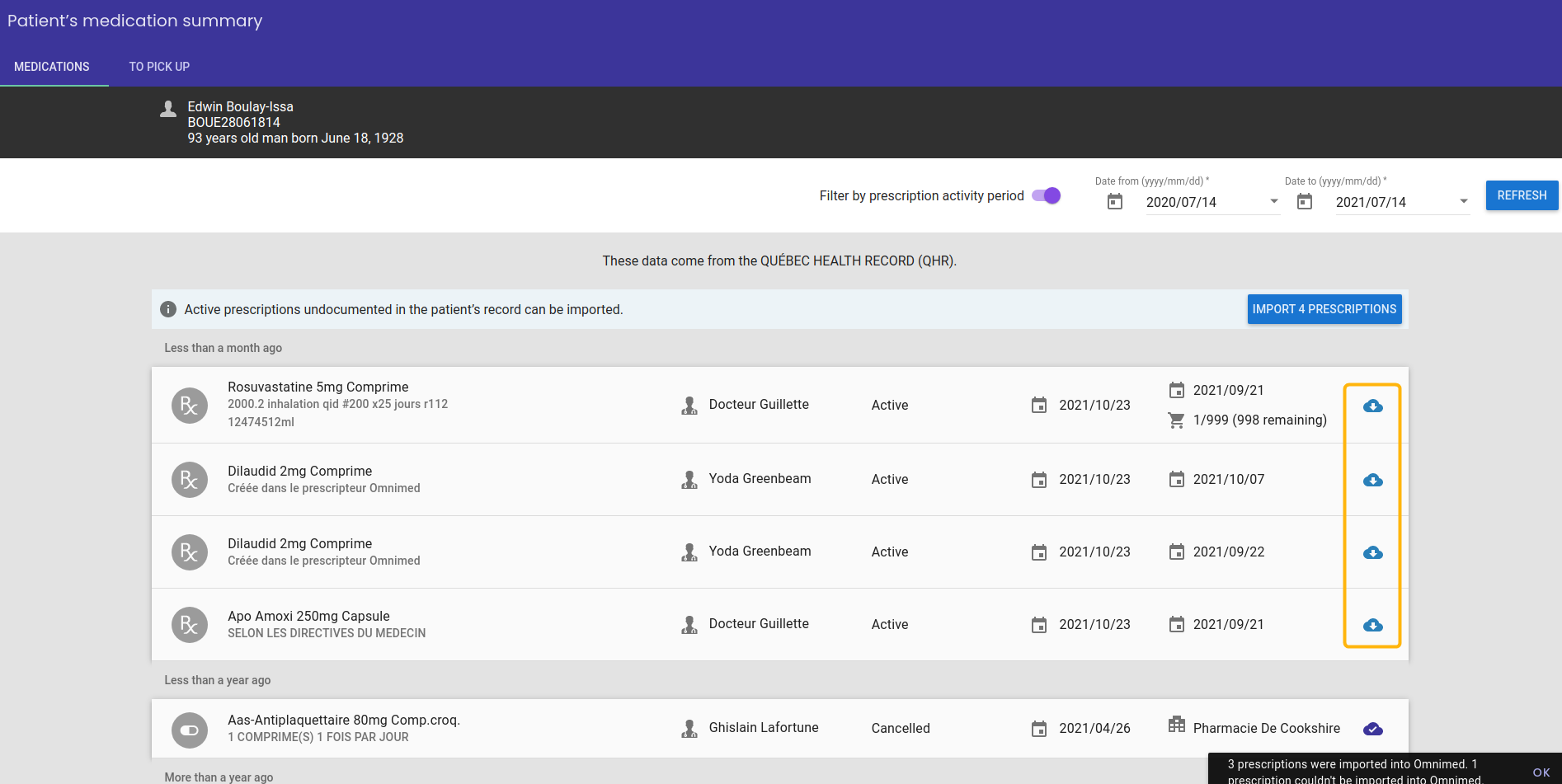Click the Date to field showing 2021/07/14

pos(1402,202)
